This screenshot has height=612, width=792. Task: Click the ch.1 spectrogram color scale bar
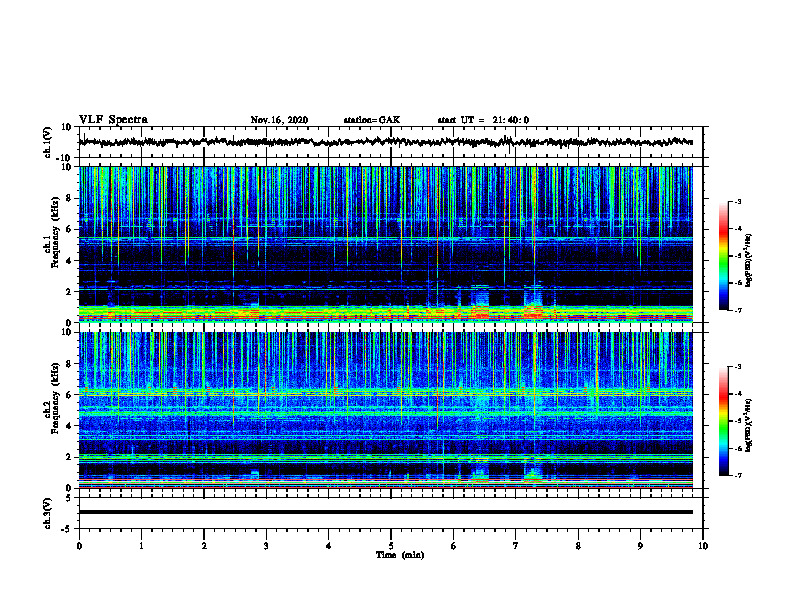(724, 256)
